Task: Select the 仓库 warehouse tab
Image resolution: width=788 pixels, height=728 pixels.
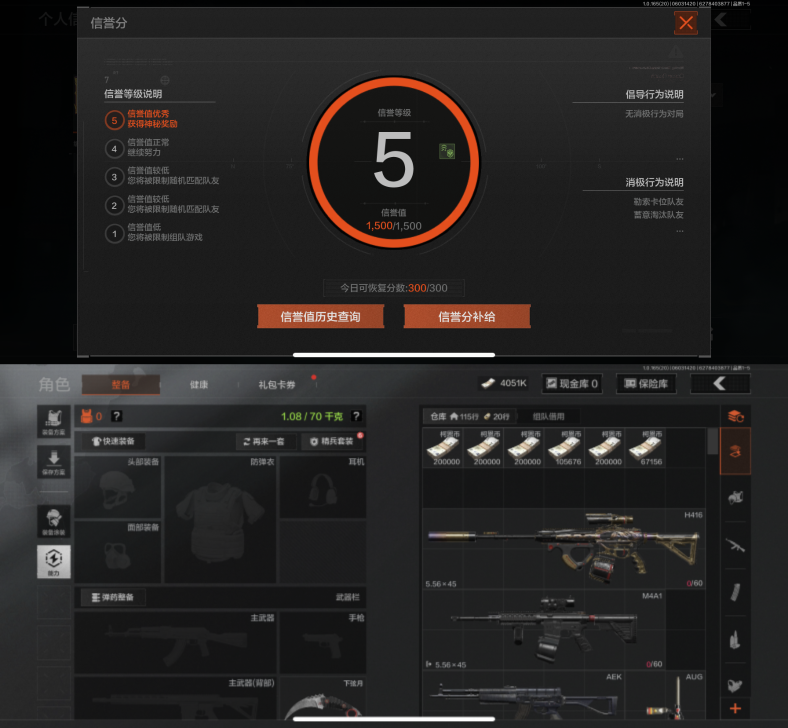Action: click(469, 416)
